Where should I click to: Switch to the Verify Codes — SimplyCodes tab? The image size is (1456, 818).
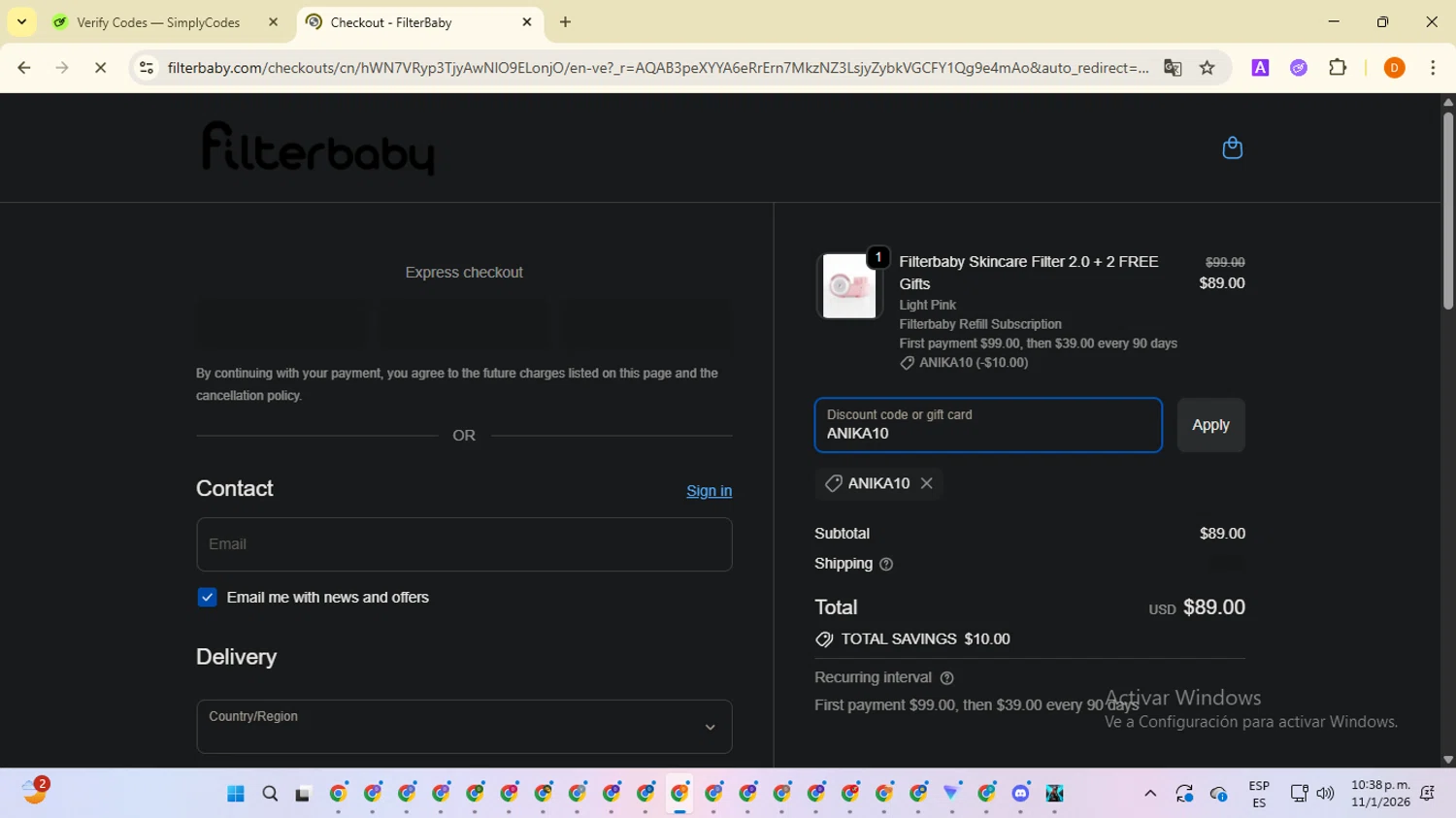[158, 22]
